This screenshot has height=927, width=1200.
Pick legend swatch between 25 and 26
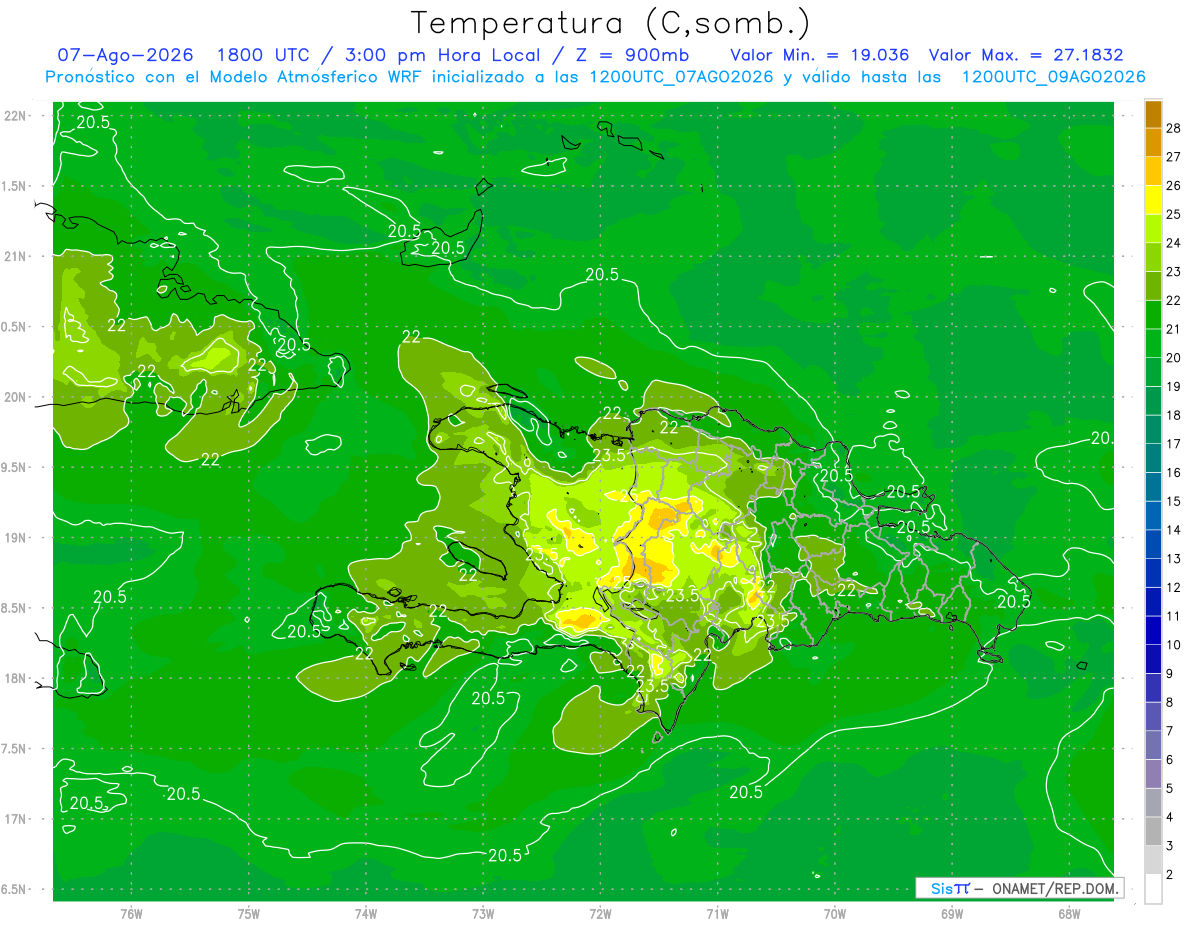click(1153, 200)
